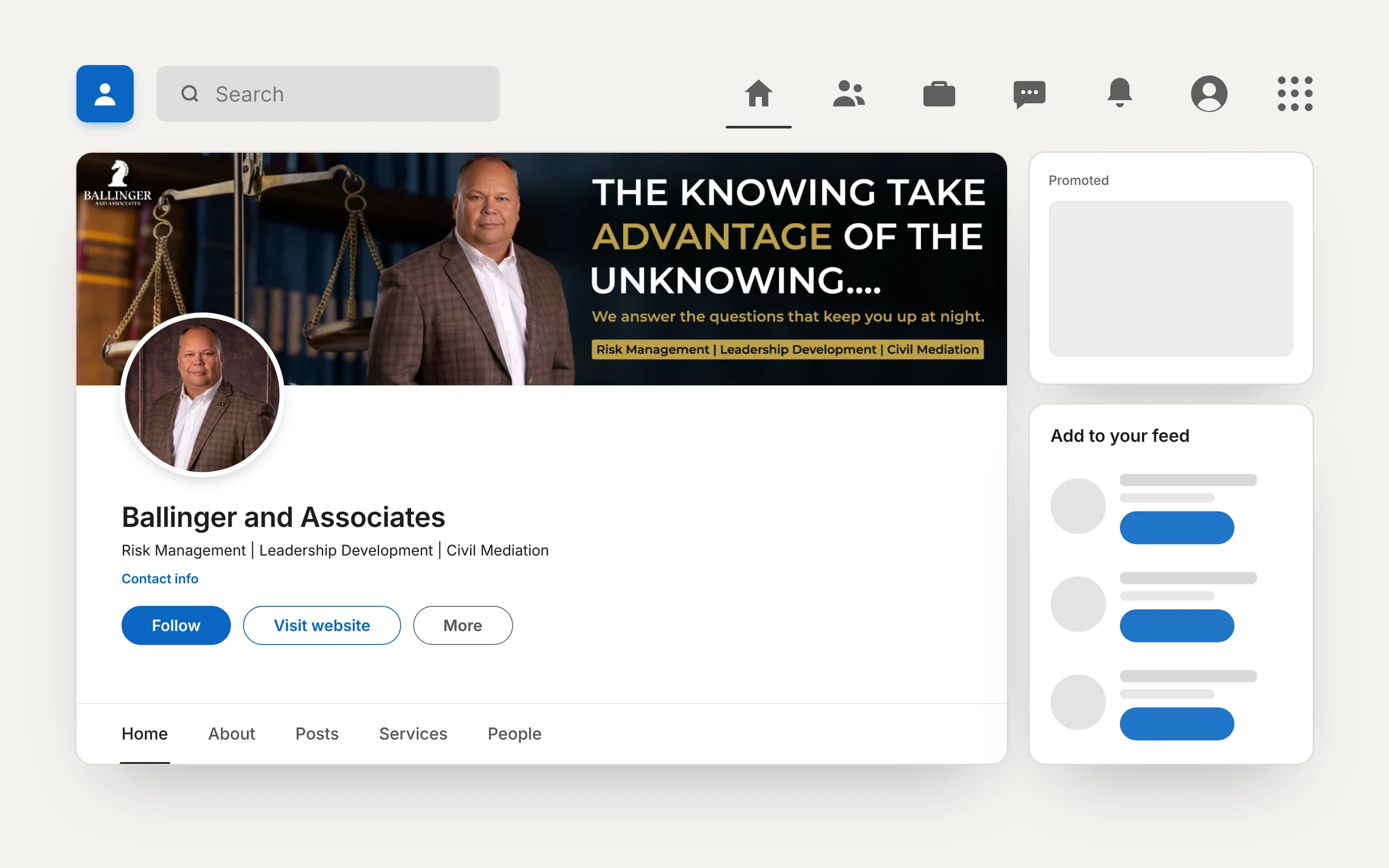Open the Contact info link

coord(160,579)
